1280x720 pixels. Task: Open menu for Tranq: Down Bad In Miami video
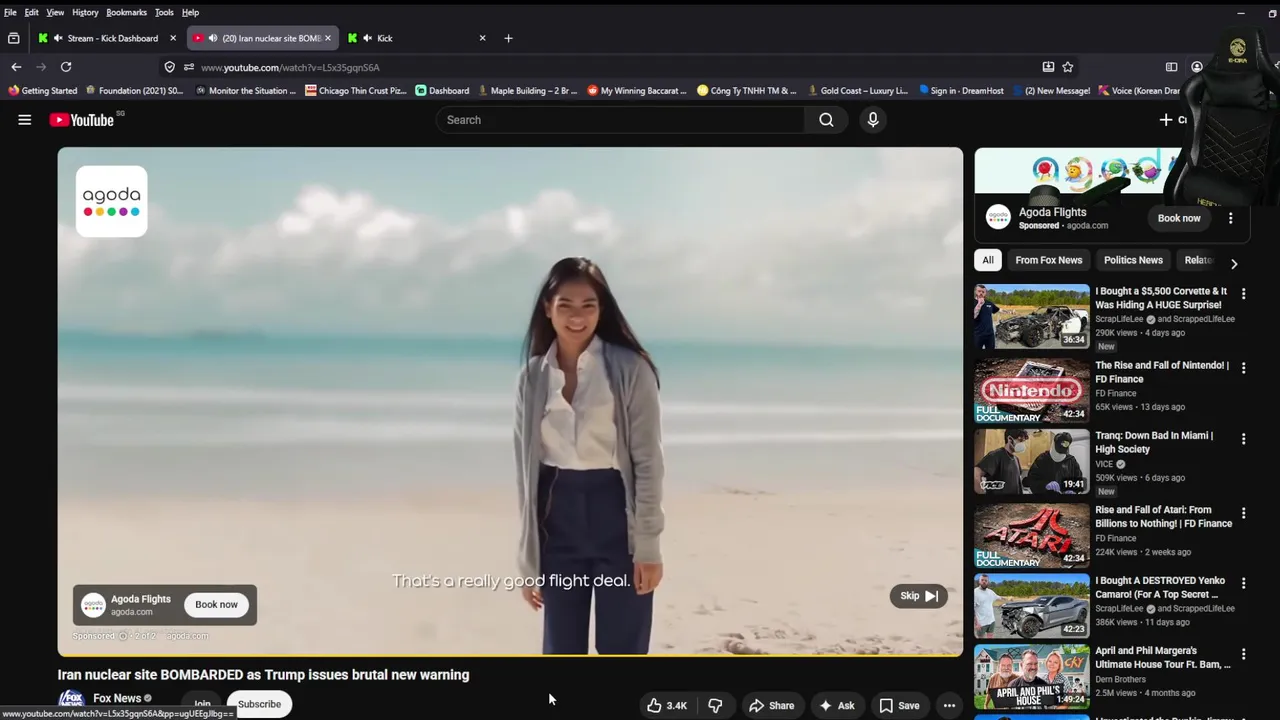pyautogui.click(x=1243, y=439)
